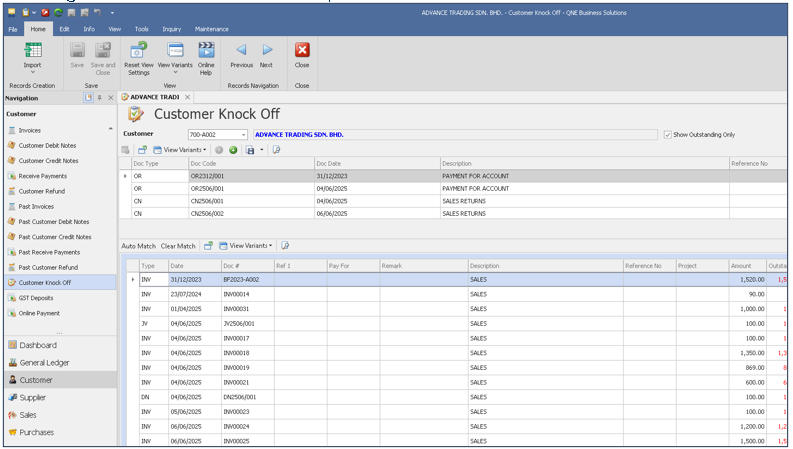Go to Previous record arrow

click(x=241, y=50)
